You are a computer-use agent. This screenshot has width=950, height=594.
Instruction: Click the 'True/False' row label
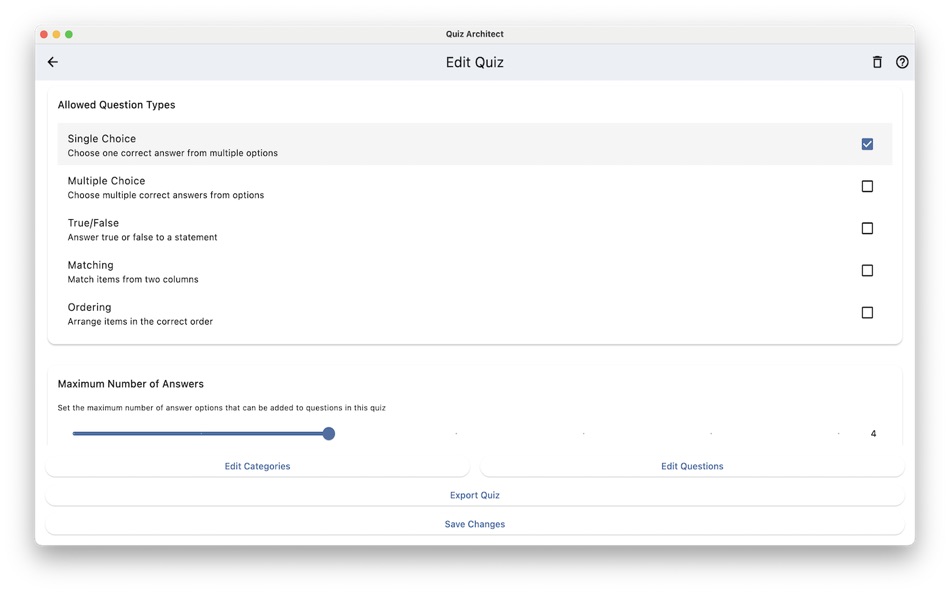(93, 223)
